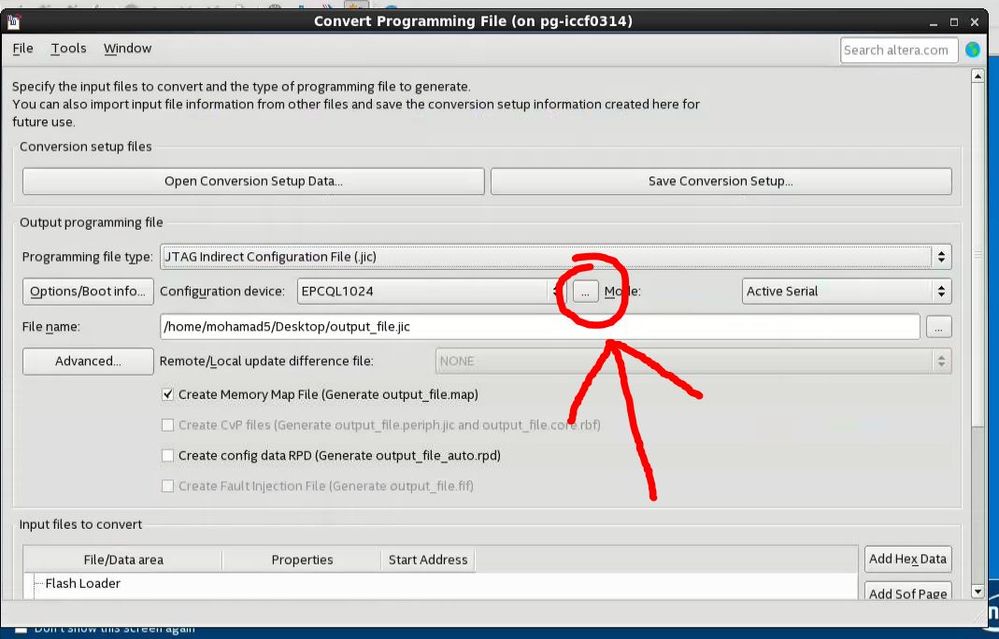Open the Programming file type dropdown

556,257
